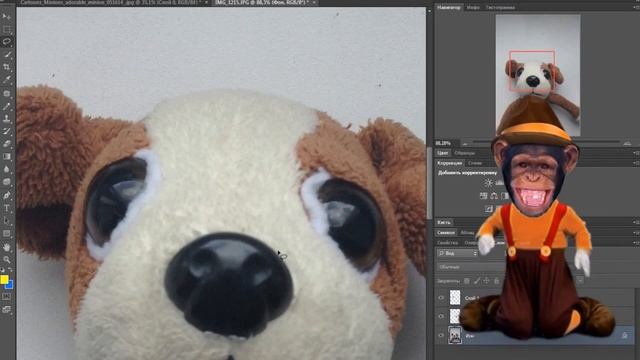This screenshot has height=360, width=640.
Task: Select the Gradient tool
Action: (7, 157)
